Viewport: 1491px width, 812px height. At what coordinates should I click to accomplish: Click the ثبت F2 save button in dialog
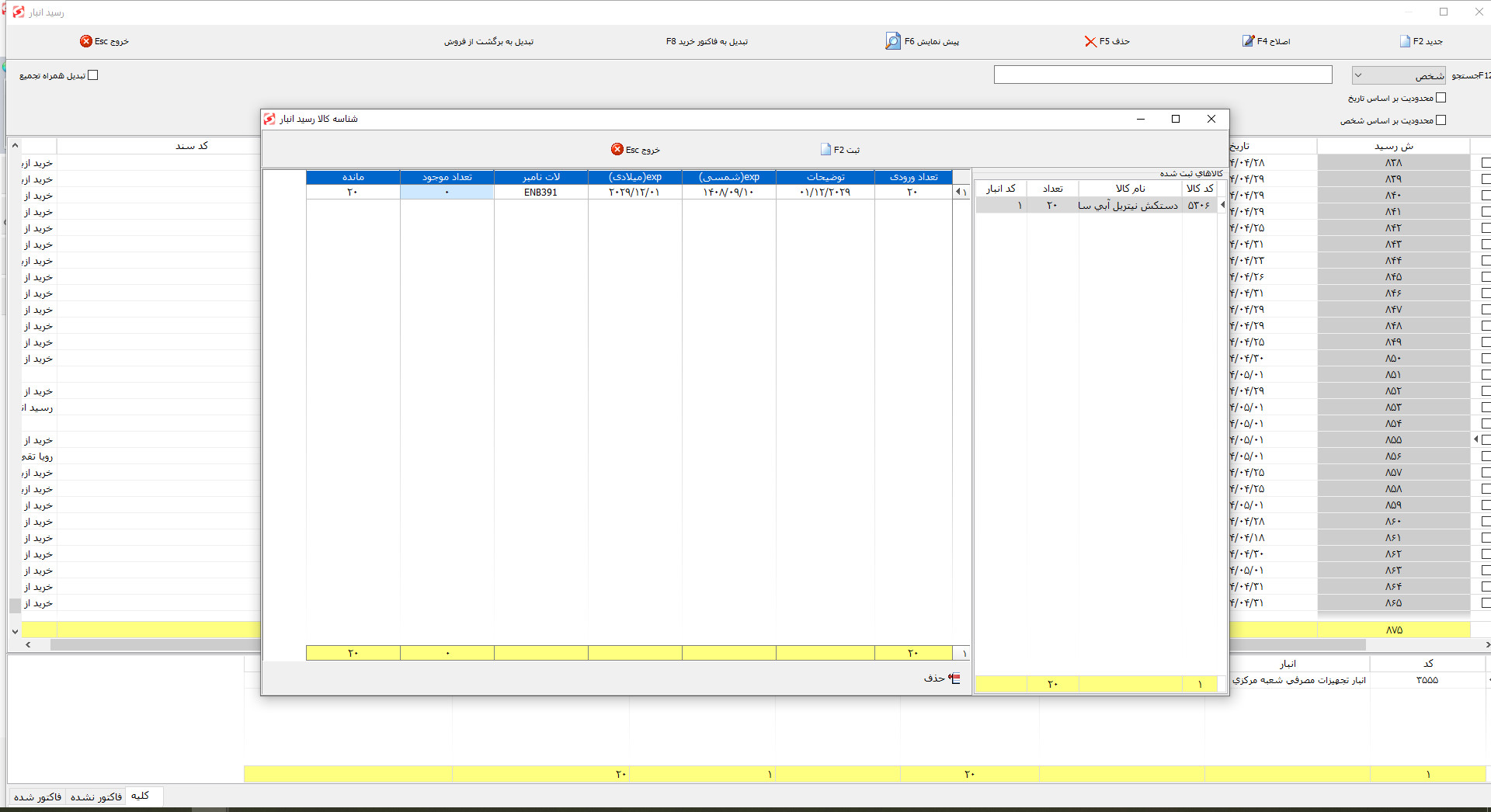pos(840,149)
